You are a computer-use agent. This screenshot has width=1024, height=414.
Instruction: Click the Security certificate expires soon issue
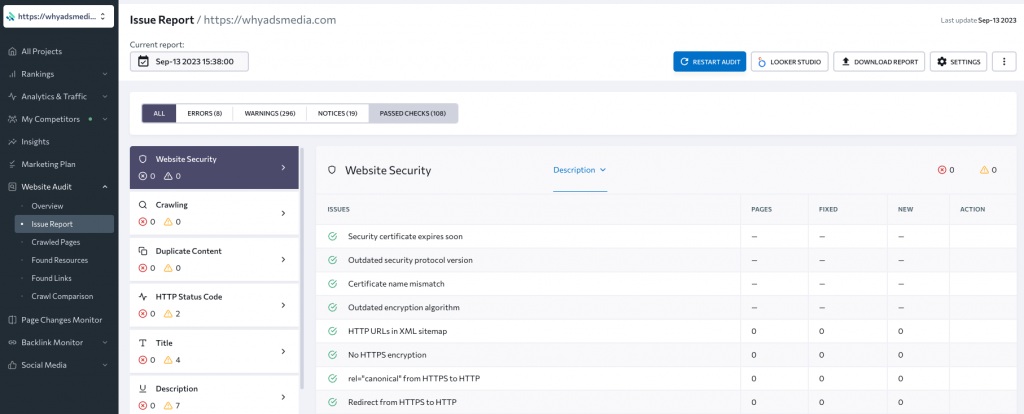click(405, 236)
